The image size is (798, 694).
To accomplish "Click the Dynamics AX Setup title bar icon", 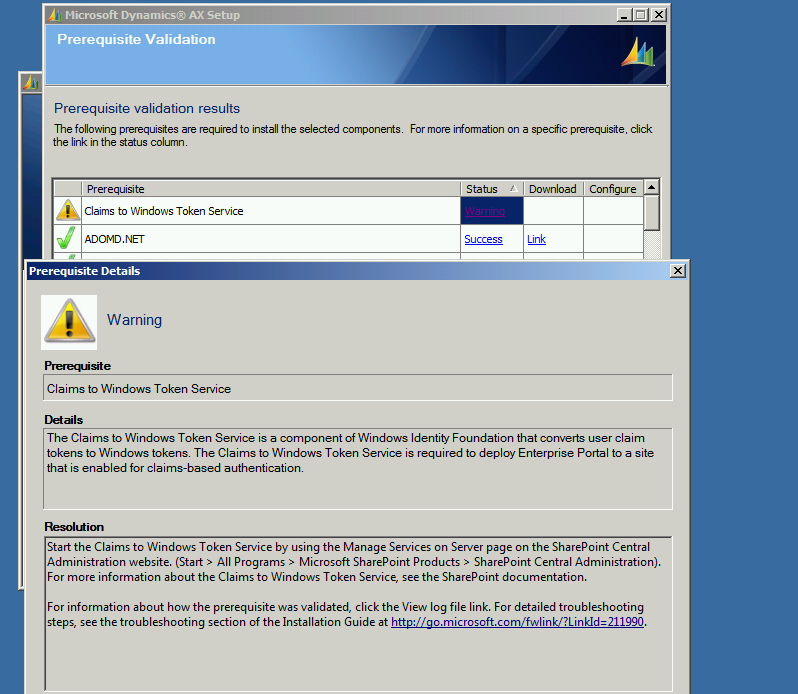I will 54,15.
